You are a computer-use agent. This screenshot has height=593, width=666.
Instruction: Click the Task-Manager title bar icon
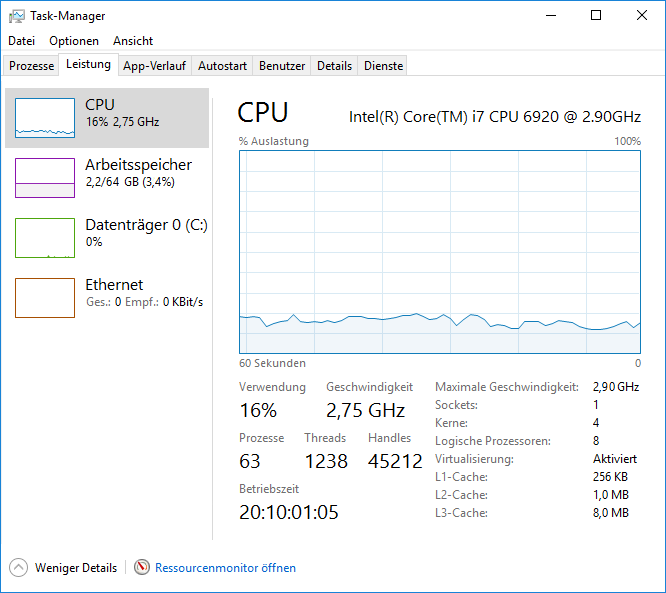pyautogui.click(x=17, y=16)
